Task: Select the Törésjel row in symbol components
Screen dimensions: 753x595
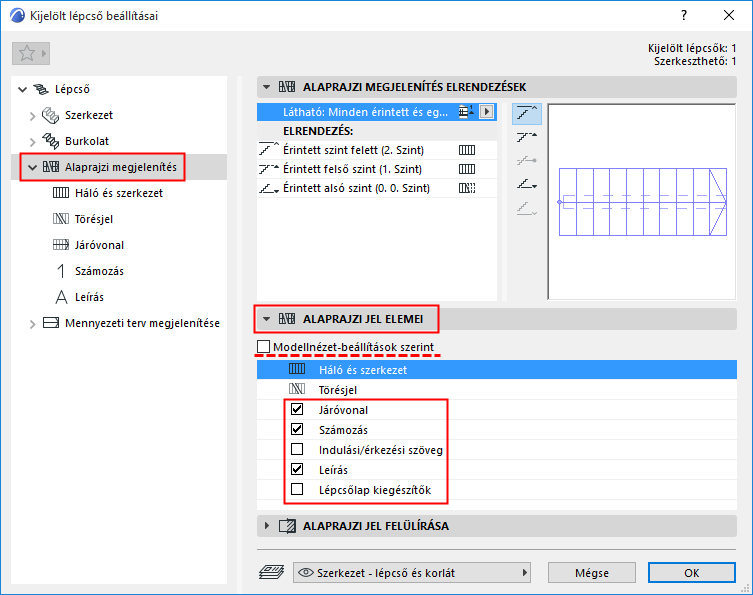Action: pyautogui.click(x=497, y=389)
